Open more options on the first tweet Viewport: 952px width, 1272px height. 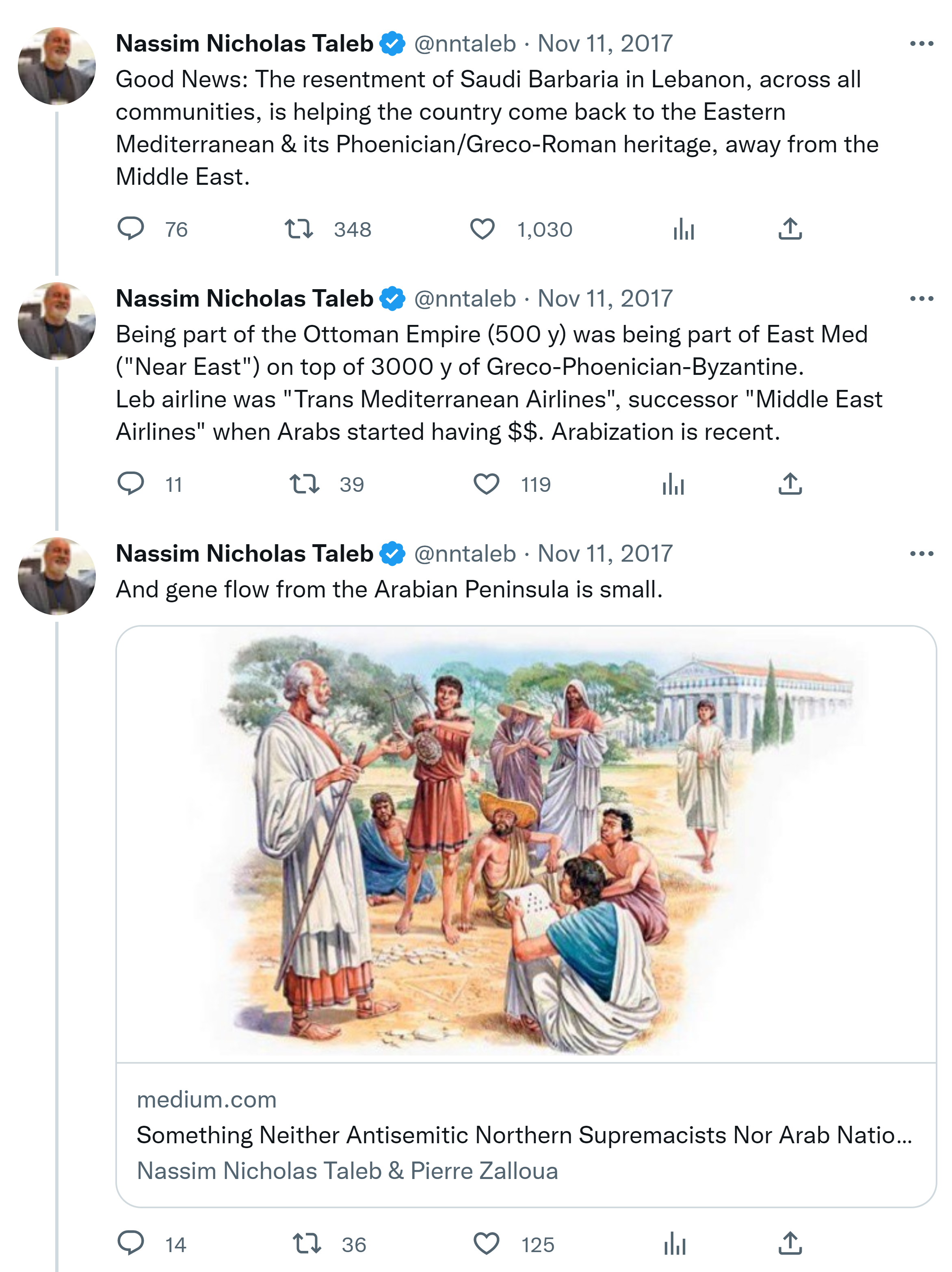tap(921, 44)
